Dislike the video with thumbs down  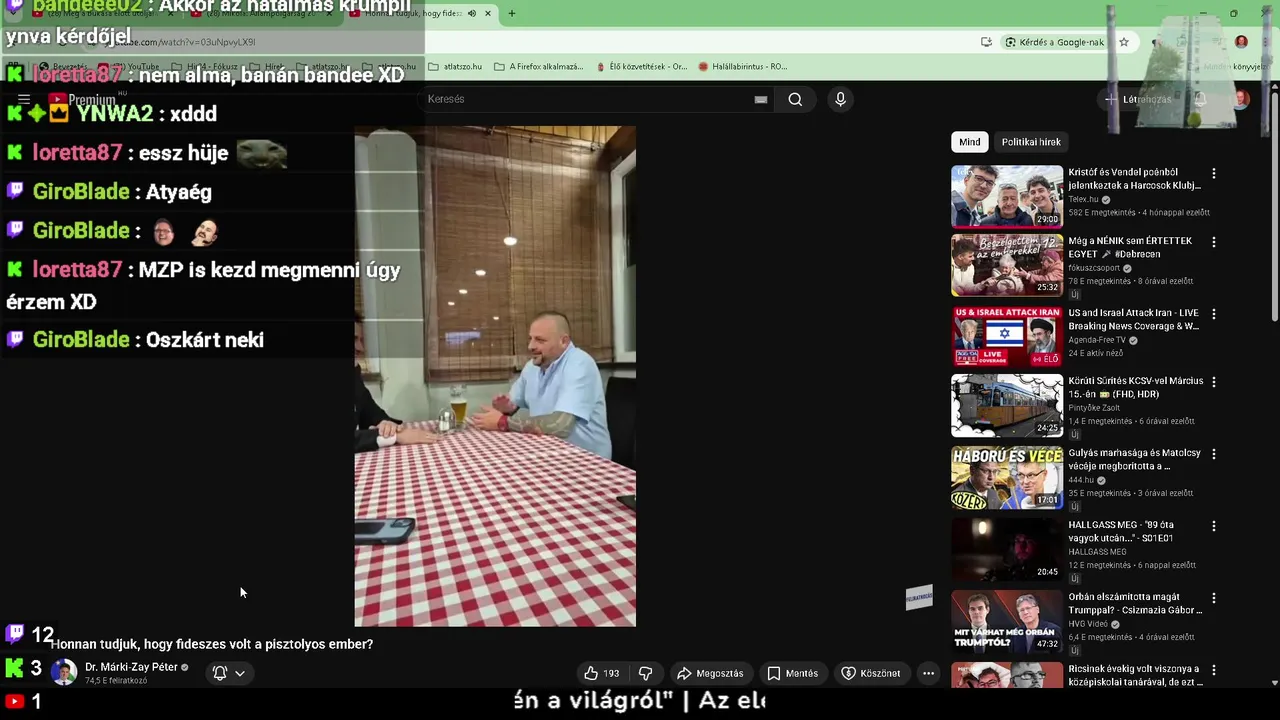click(x=646, y=673)
